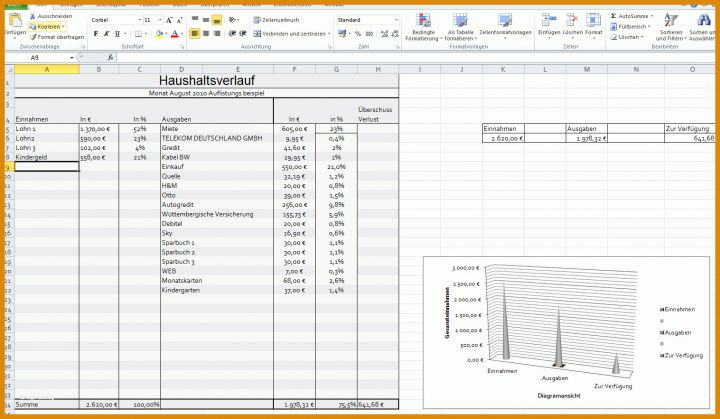Open Sortieren und Filtern

(671, 27)
